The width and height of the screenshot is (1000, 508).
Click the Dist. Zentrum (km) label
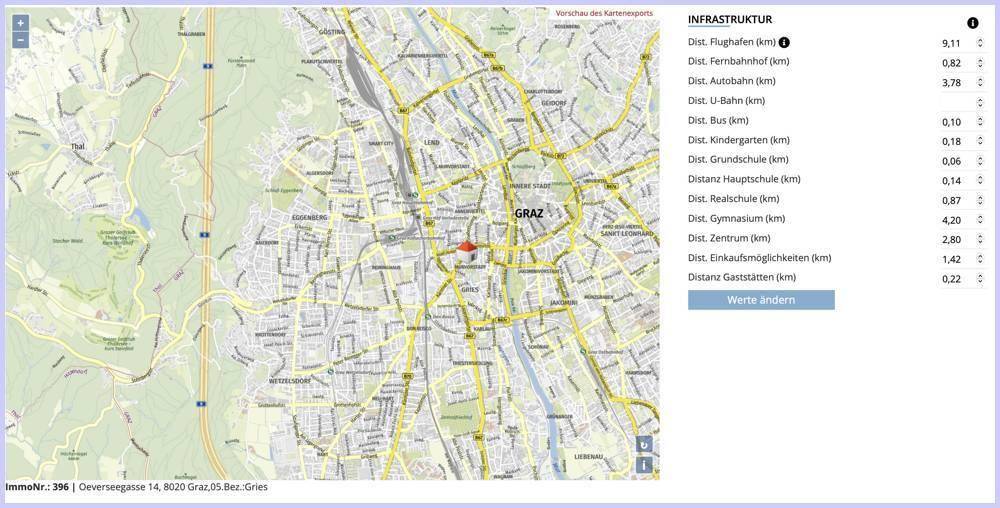729,238
